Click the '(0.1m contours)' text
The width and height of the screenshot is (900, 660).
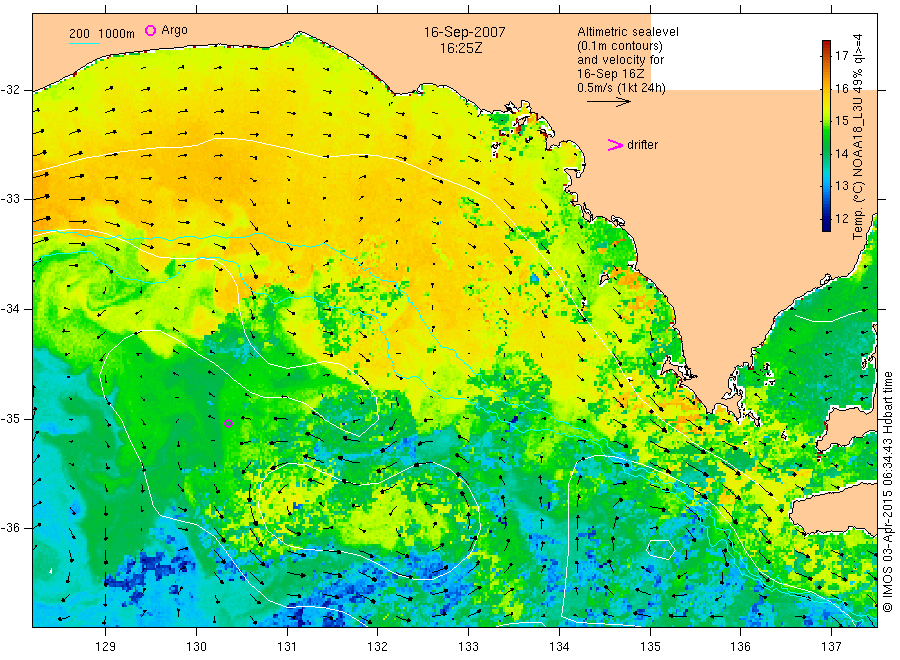point(619,46)
